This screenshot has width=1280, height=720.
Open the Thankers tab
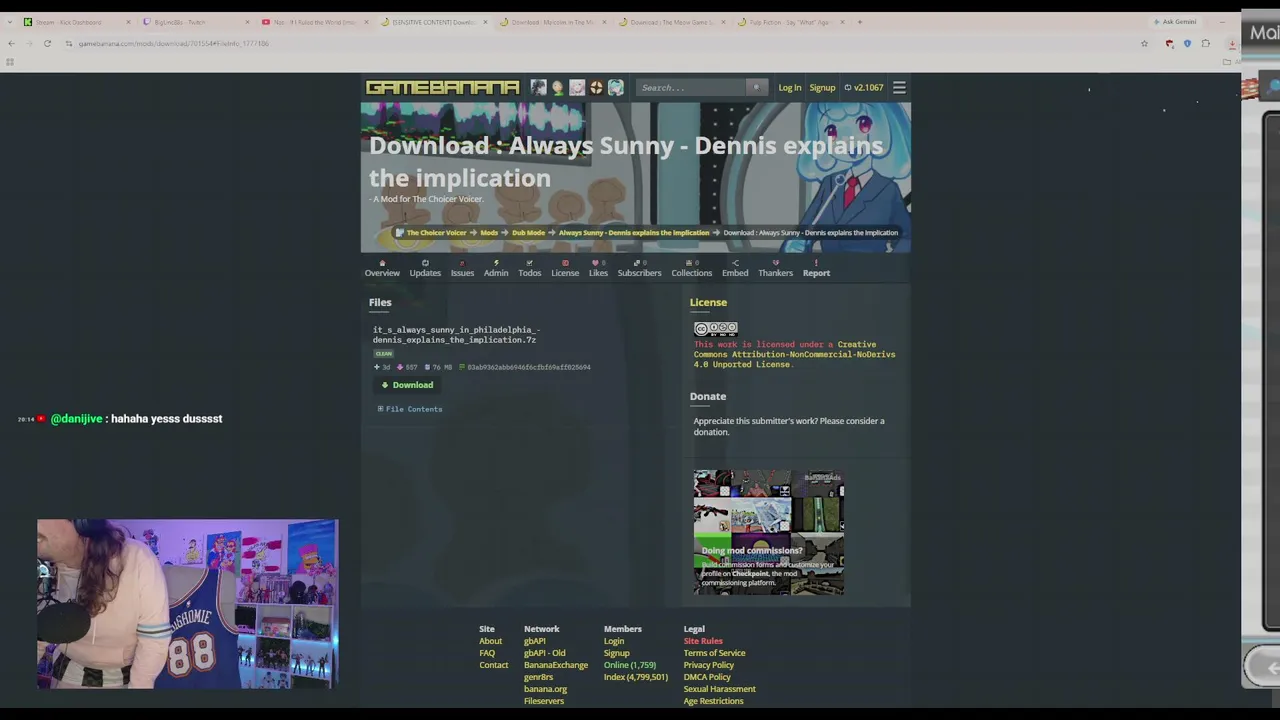(775, 268)
